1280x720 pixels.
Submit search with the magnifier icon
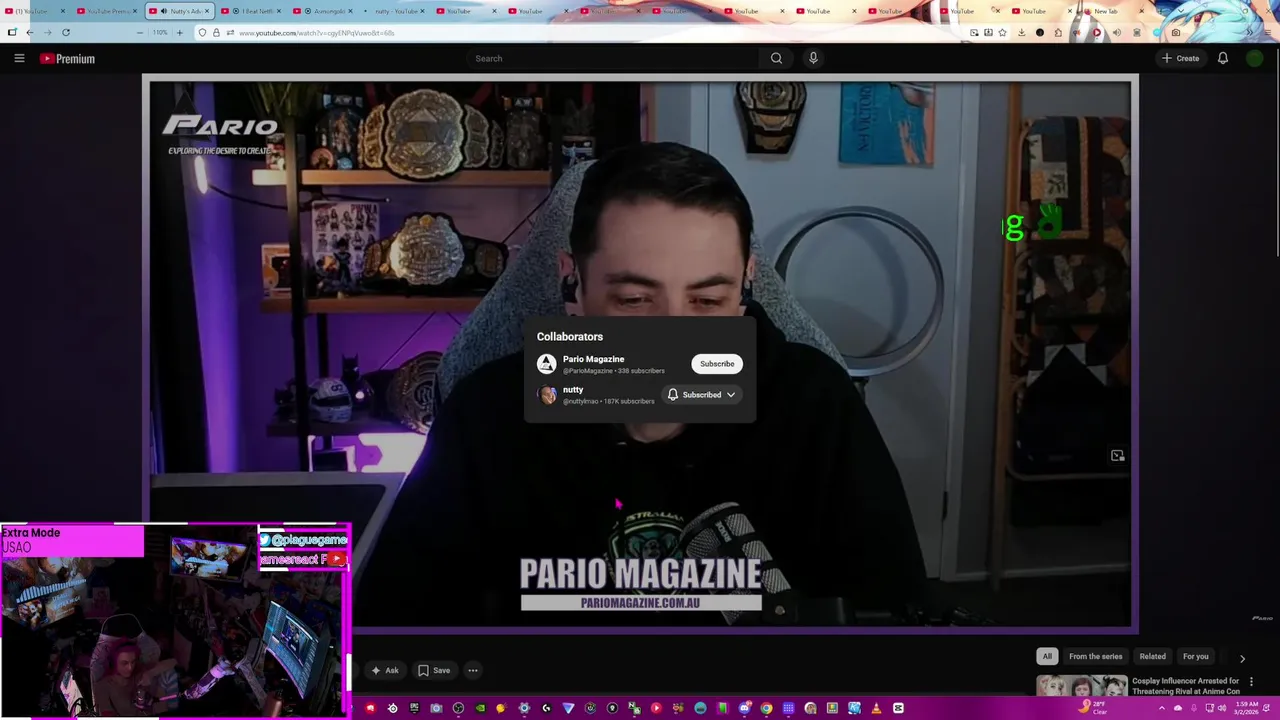[x=776, y=58]
